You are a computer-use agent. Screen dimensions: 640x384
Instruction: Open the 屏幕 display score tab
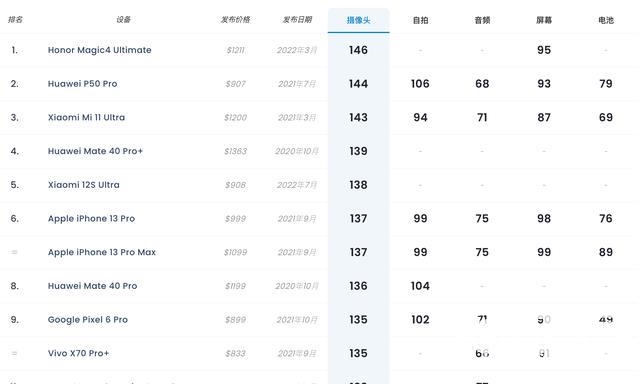click(544, 20)
